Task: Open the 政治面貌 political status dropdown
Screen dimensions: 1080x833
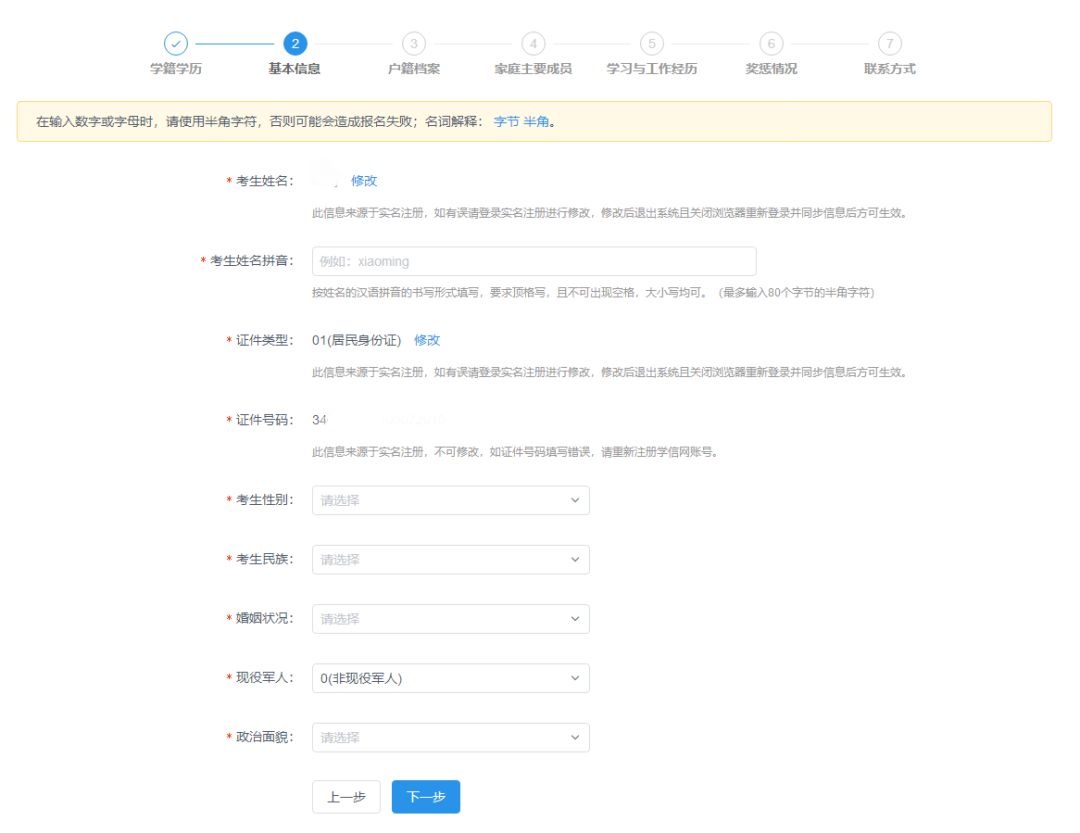Action: pyautogui.click(x=450, y=738)
